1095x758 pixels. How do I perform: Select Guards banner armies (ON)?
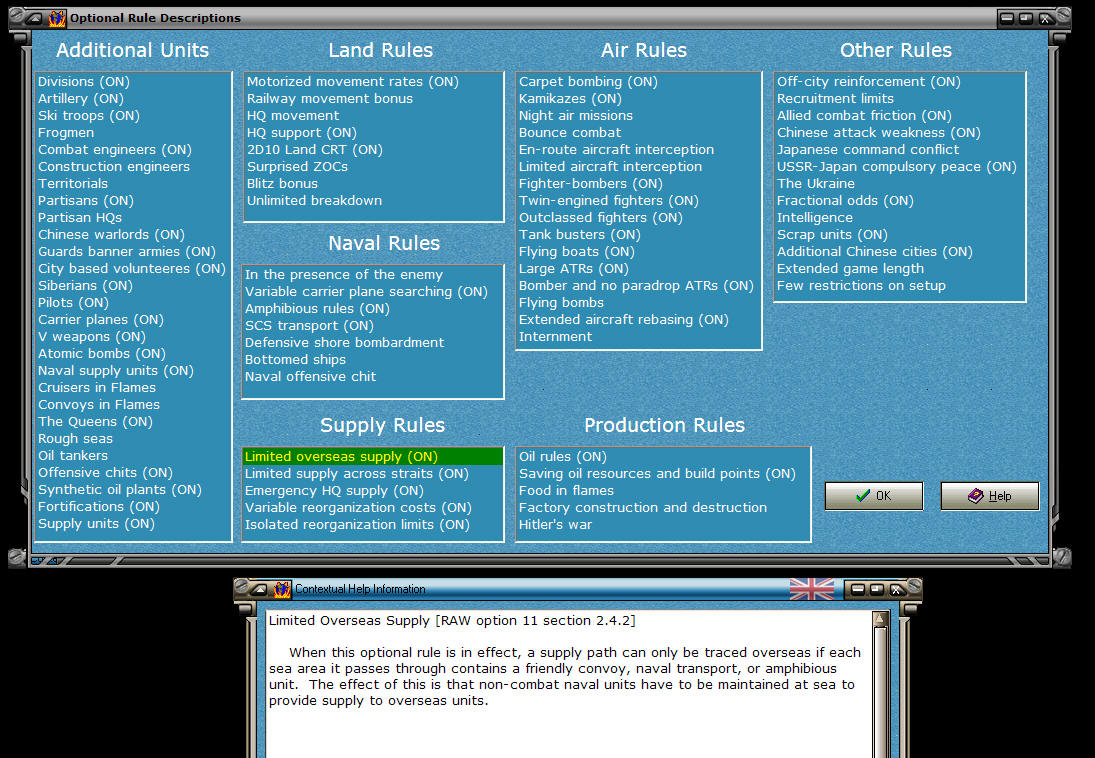(126, 252)
